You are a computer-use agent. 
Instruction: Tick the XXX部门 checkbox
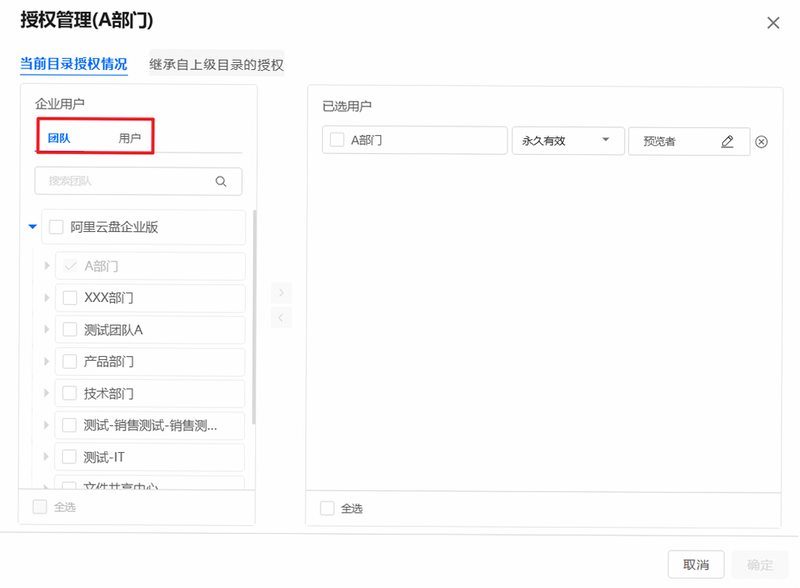70,298
